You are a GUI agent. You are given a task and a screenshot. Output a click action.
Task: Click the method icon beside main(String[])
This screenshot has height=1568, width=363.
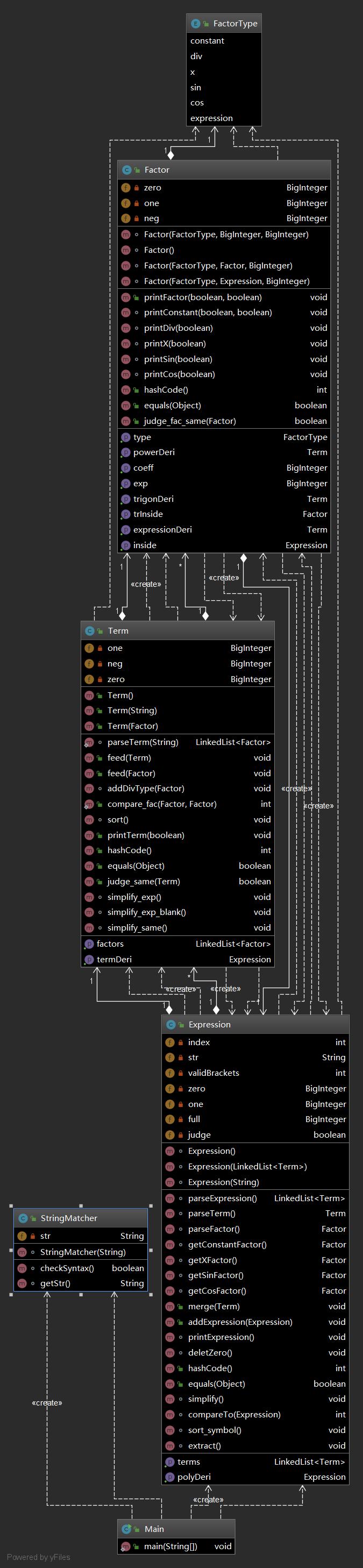pos(126,1546)
